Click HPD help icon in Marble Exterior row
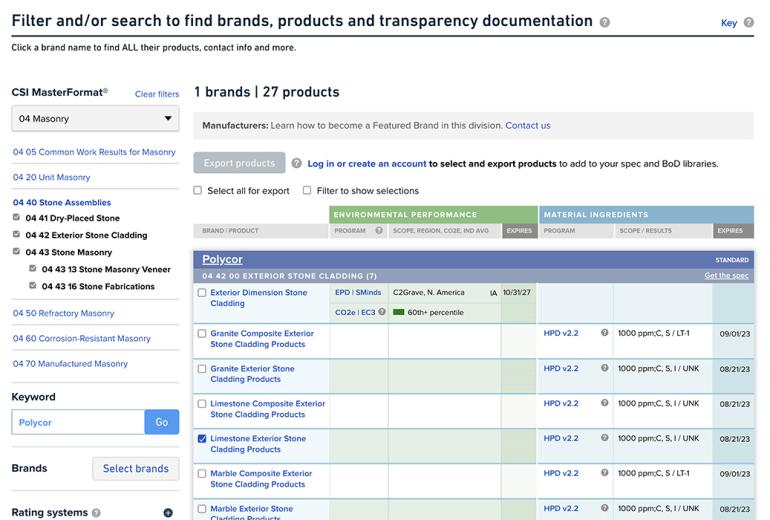Image resolution: width=770 pixels, height=520 pixels. (605, 508)
